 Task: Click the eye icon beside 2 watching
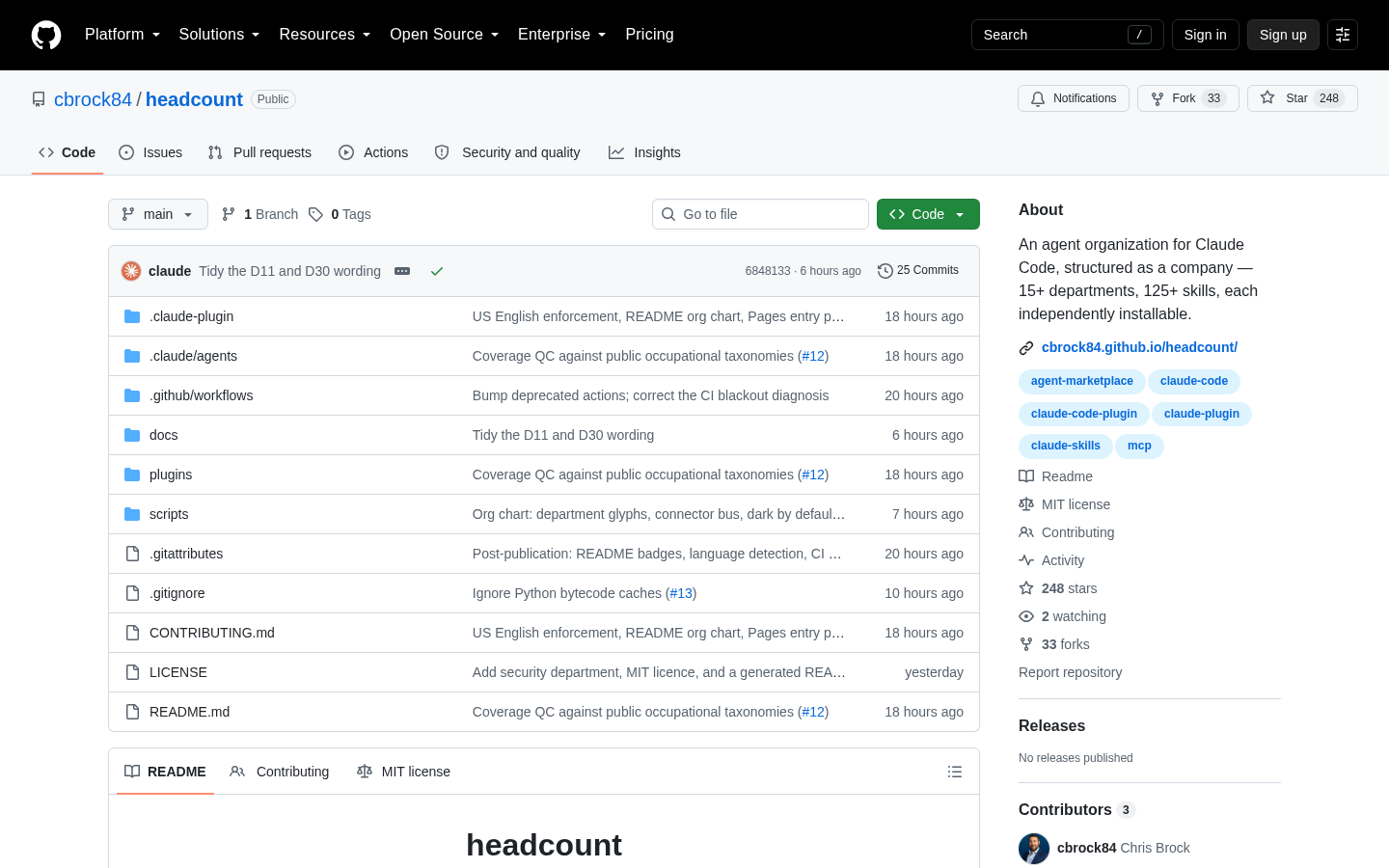(x=1026, y=616)
